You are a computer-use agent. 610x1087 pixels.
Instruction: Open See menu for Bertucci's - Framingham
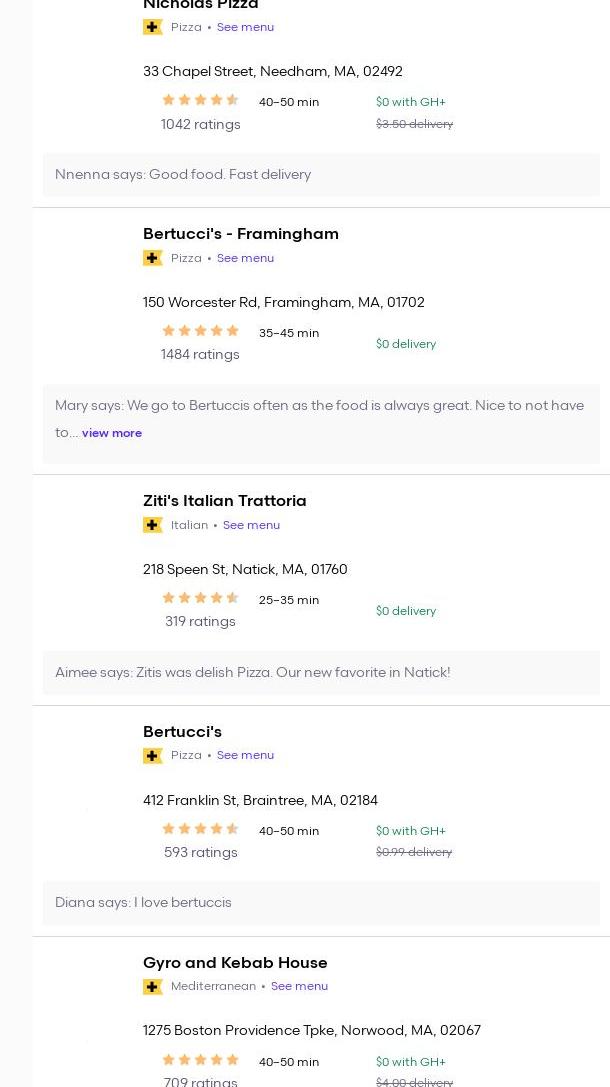pos(245,258)
